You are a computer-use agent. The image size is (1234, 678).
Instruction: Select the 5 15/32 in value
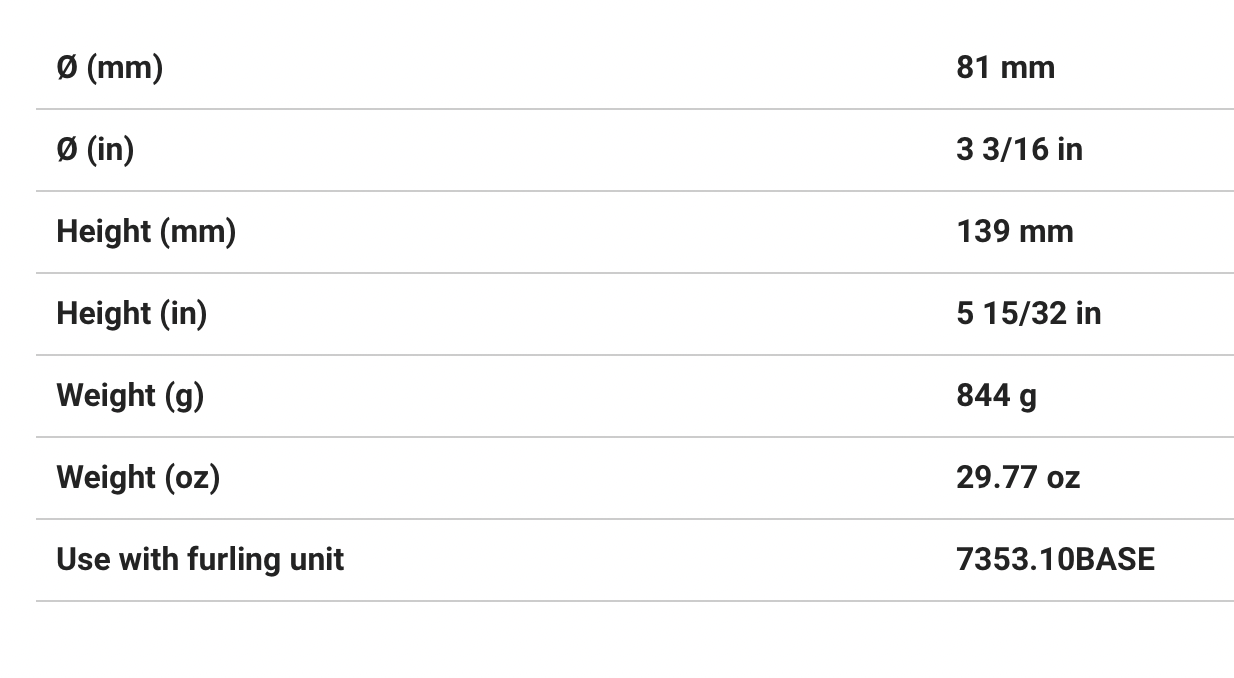[x=1028, y=314]
